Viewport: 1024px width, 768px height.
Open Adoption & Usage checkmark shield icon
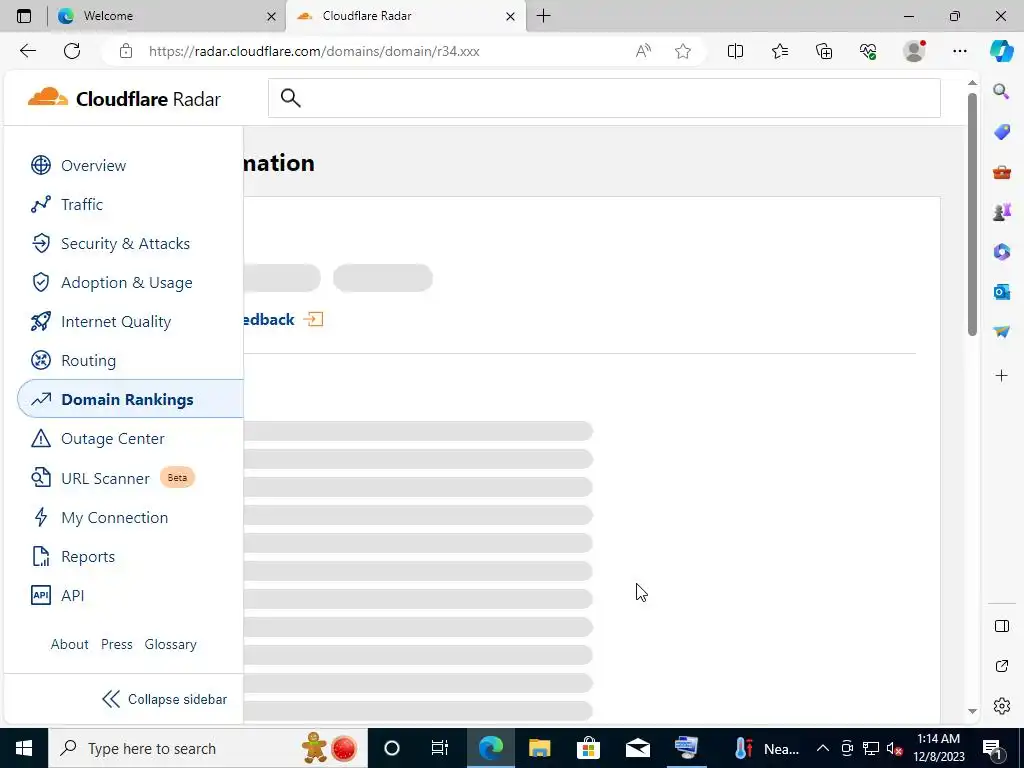40,283
